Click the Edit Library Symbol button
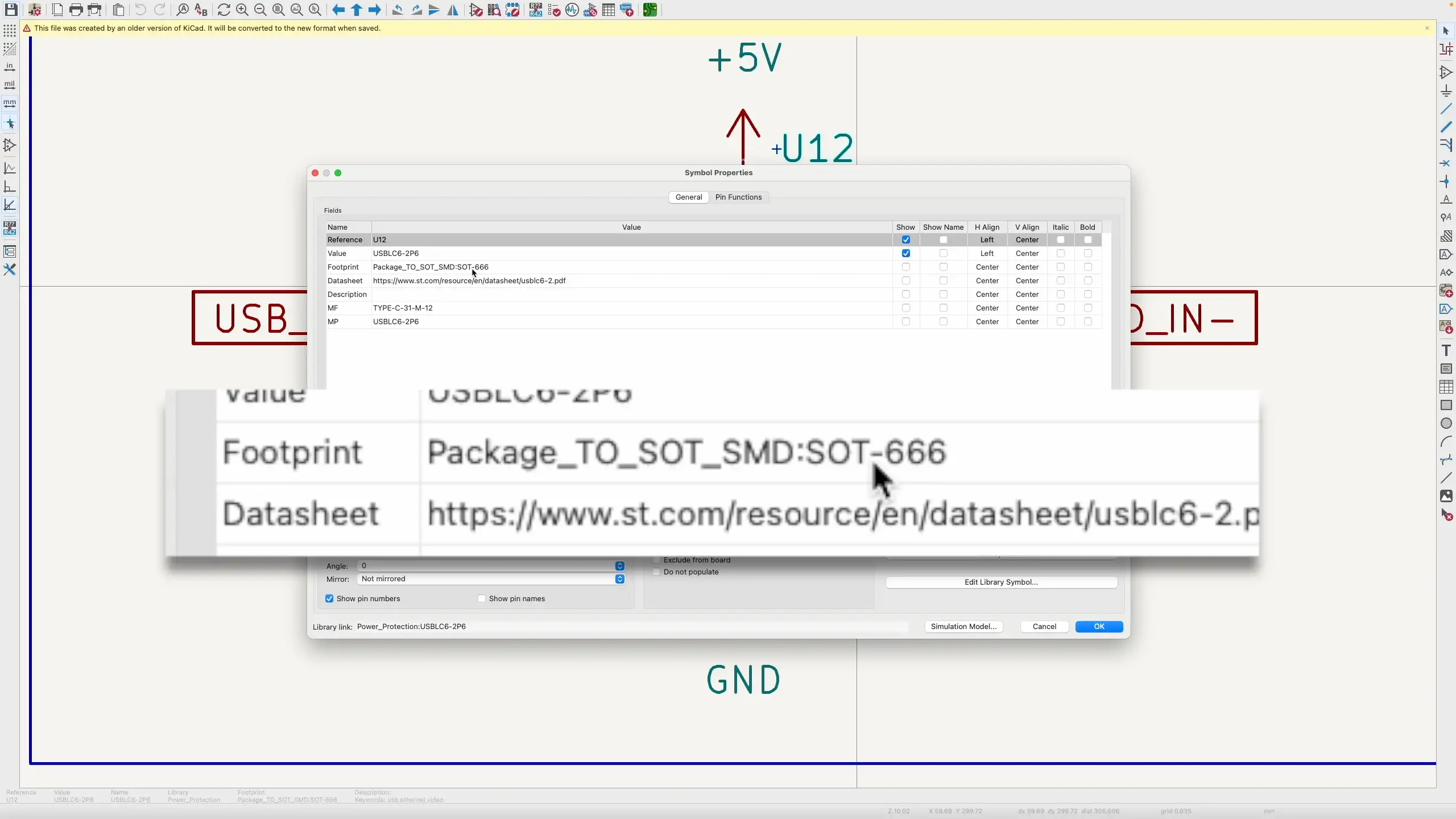This screenshot has height=819, width=1456. pyautogui.click(x=1001, y=582)
